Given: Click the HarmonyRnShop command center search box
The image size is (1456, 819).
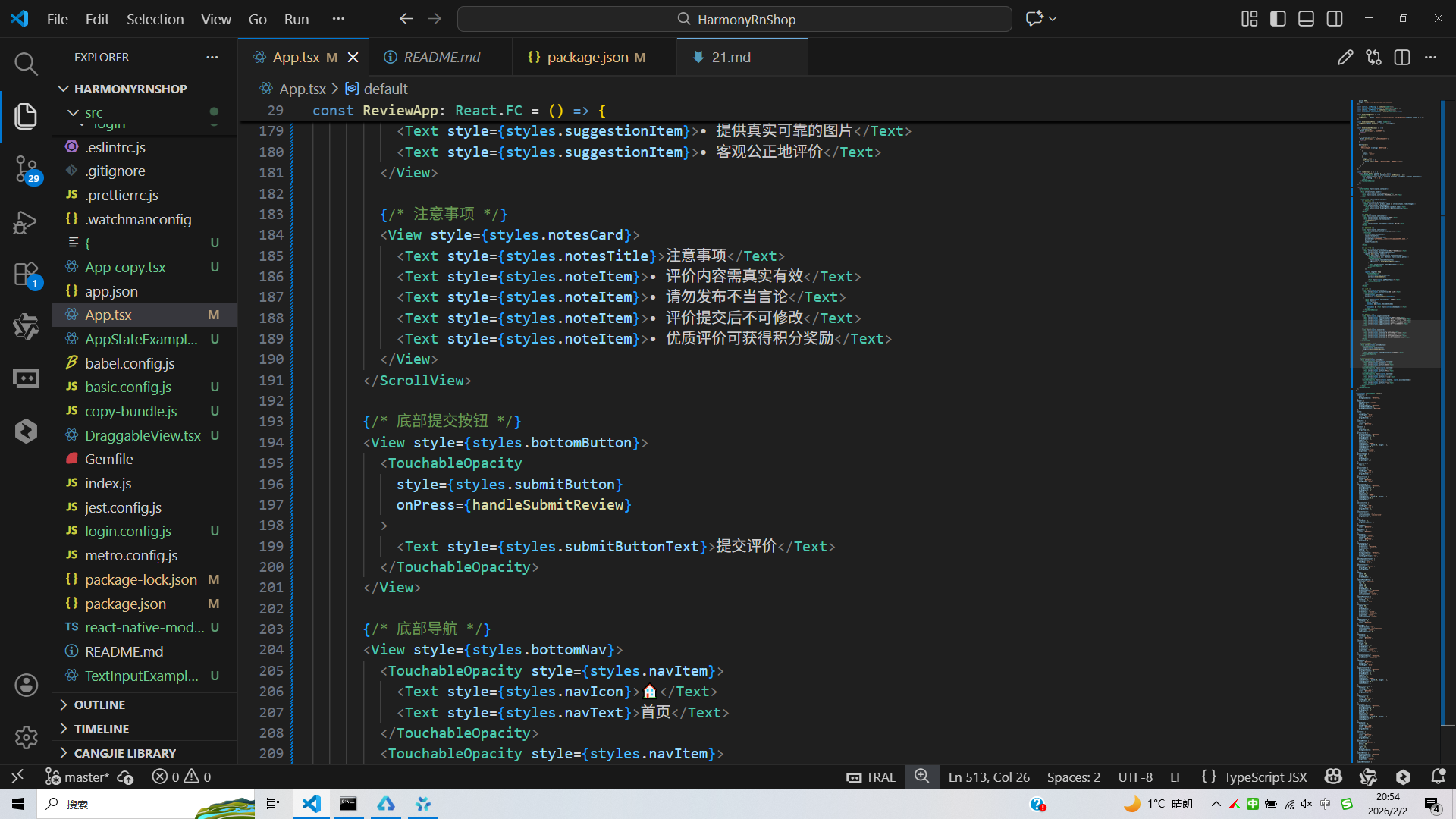Looking at the screenshot, I should click(734, 19).
